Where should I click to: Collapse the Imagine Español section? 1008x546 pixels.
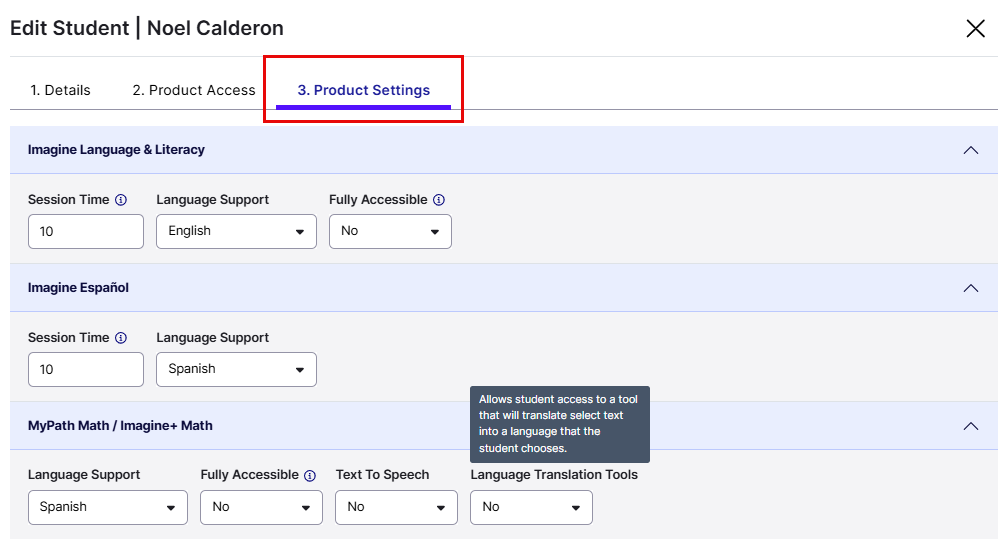(970, 288)
